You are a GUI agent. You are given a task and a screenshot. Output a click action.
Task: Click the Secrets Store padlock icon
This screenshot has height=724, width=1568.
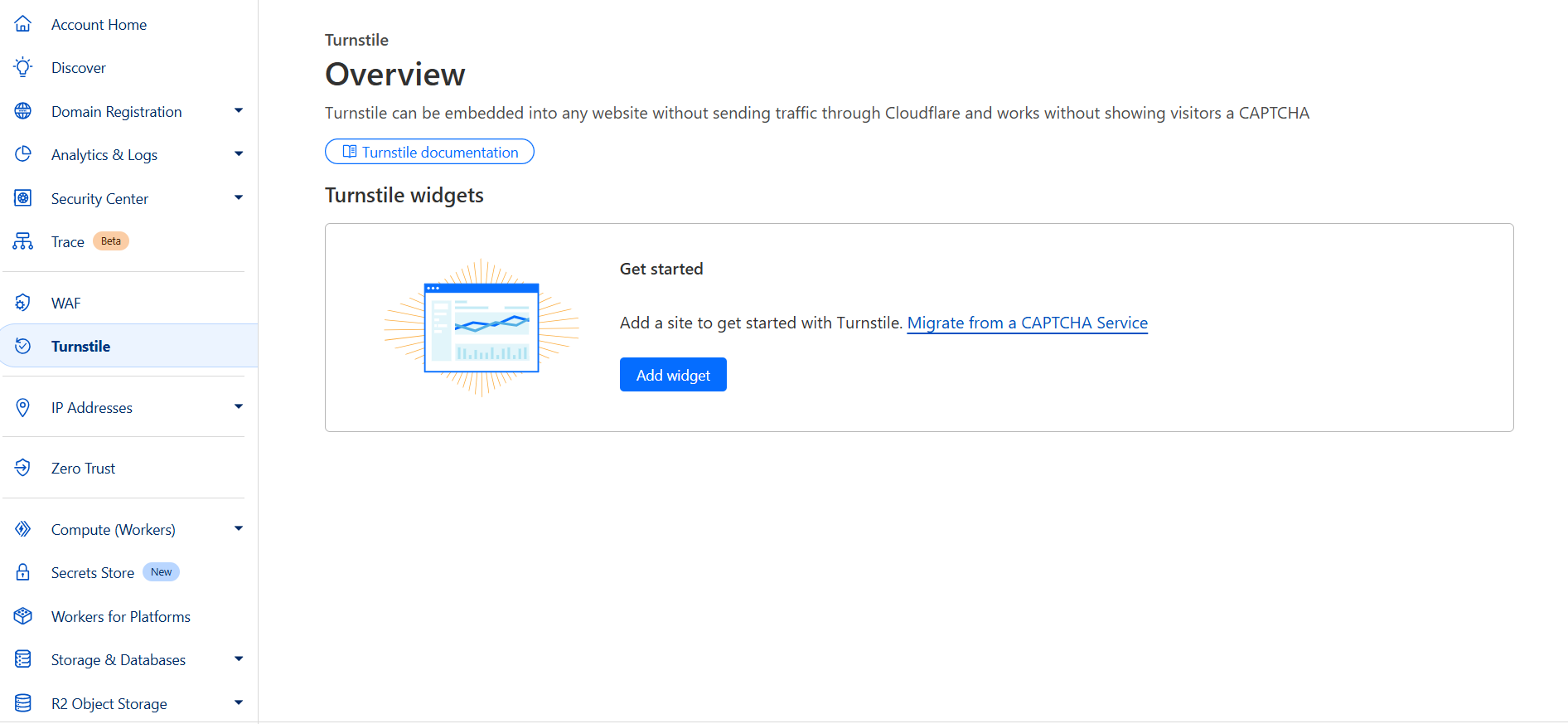pyautogui.click(x=23, y=572)
